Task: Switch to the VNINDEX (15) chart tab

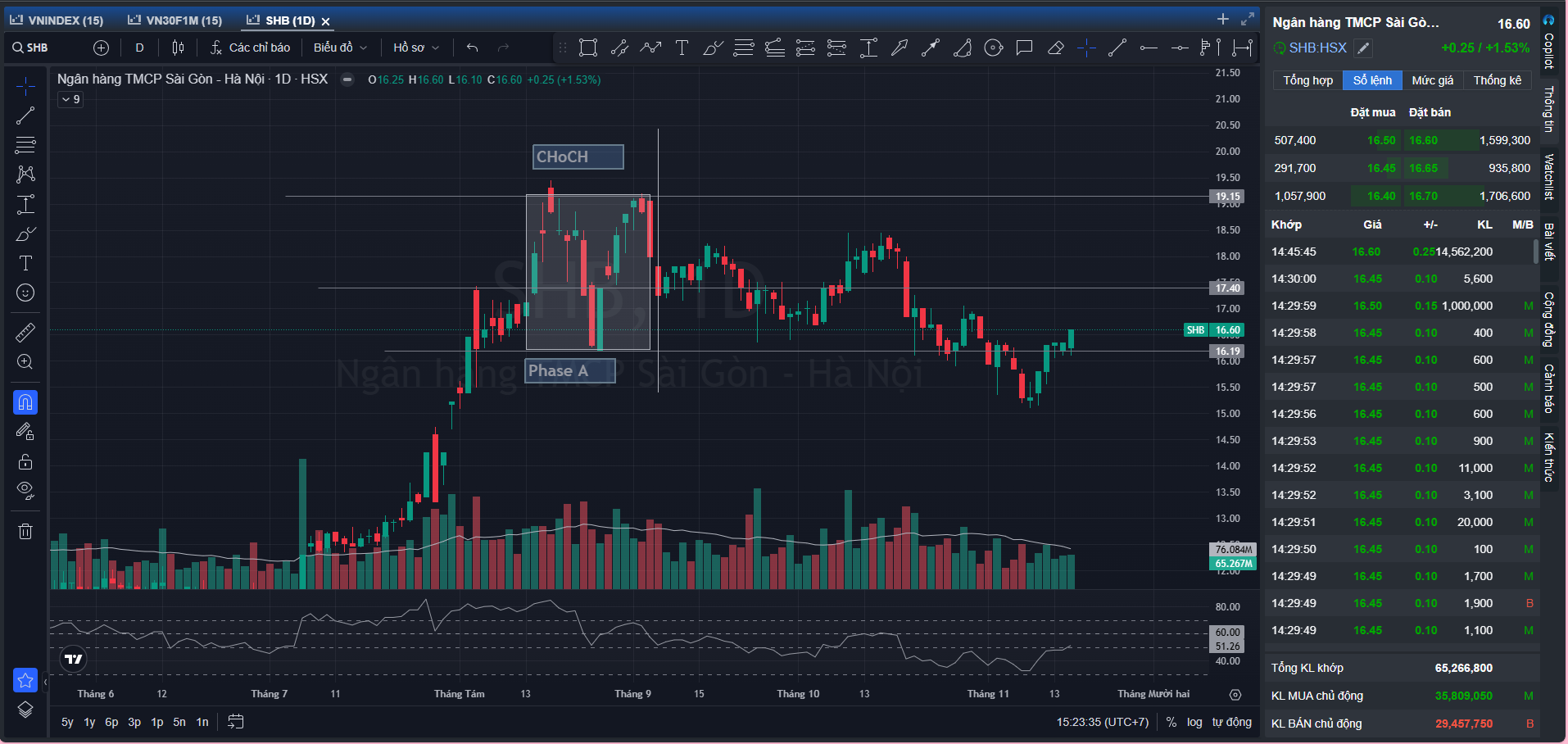Action: [x=57, y=20]
